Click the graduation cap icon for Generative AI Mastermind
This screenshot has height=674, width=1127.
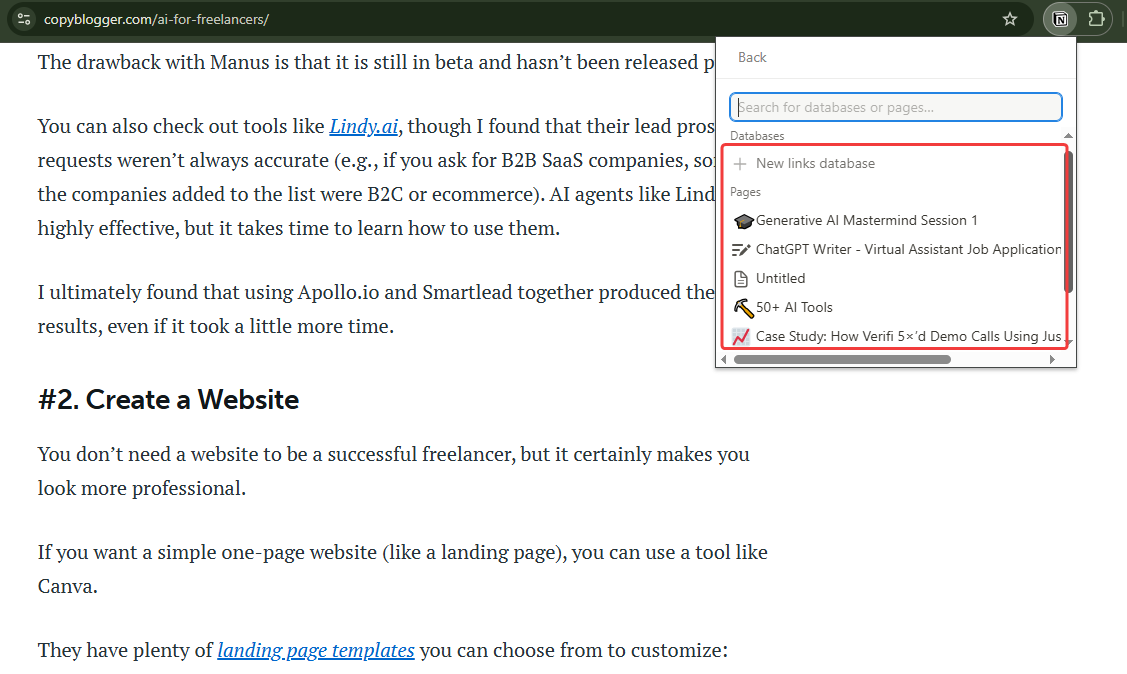742,221
